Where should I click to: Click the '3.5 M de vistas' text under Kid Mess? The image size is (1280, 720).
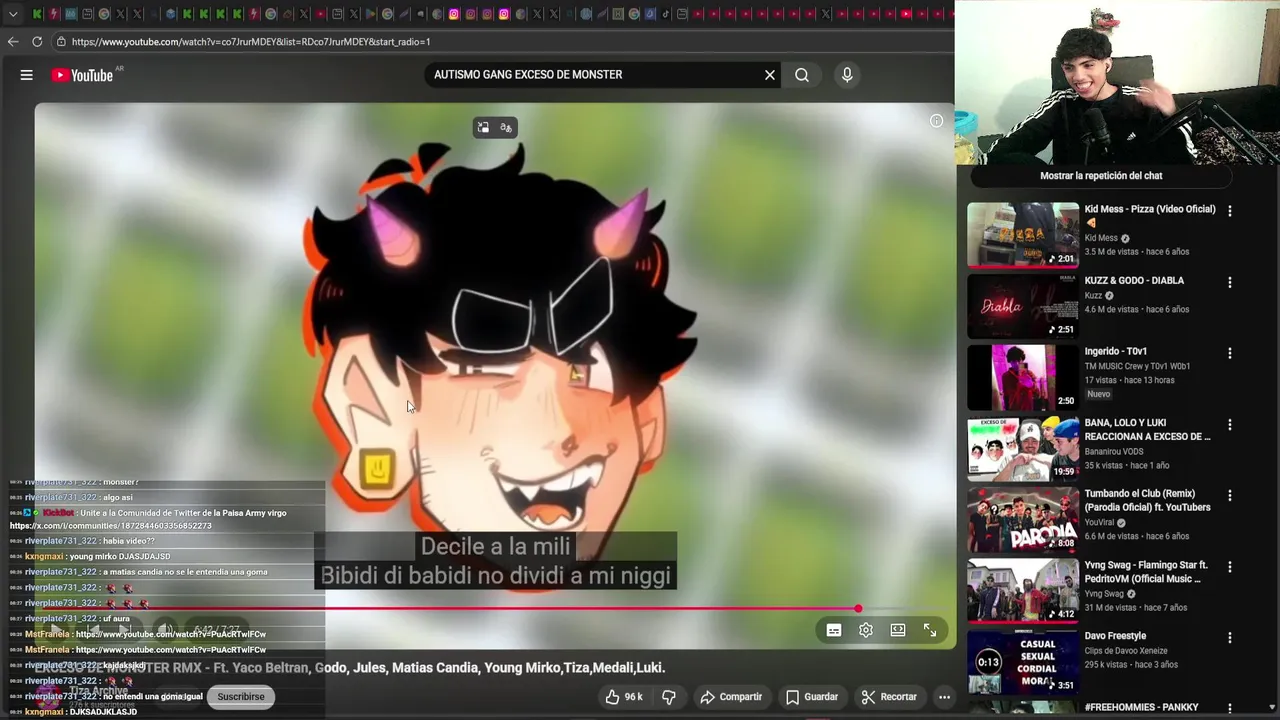click(1112, 252)
